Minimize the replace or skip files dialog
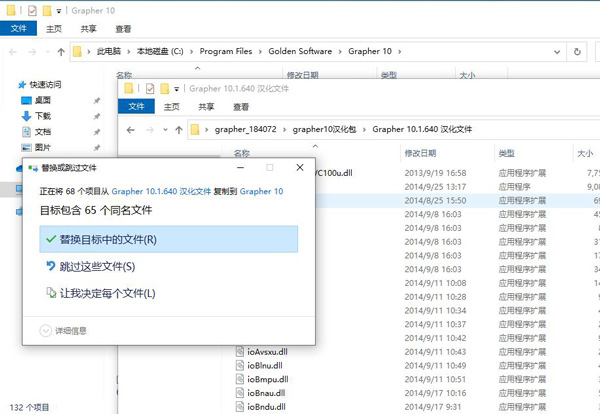This screenshot has width=600, height=414. pyautogui.click(x=240, y=168)
